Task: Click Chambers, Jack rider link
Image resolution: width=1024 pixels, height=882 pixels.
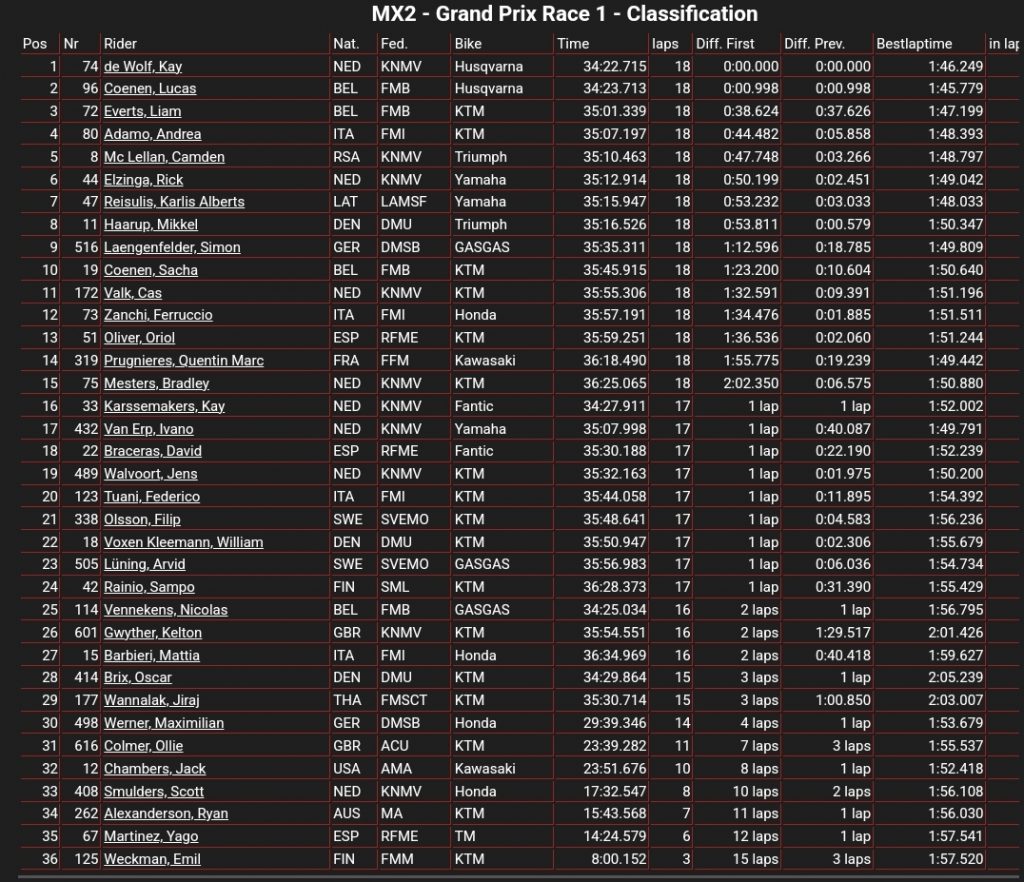Action: 154,768
